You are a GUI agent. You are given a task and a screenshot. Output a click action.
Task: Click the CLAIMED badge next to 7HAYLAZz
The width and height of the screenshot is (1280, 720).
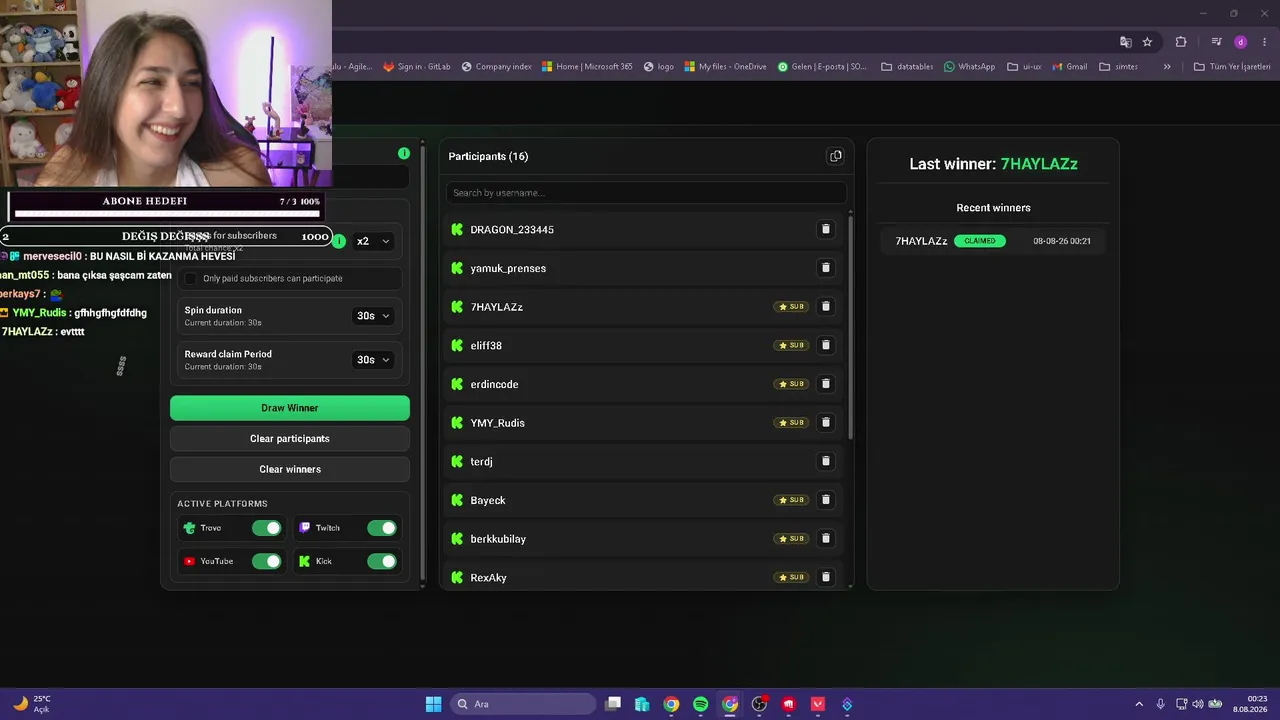[x=980, y=241]
